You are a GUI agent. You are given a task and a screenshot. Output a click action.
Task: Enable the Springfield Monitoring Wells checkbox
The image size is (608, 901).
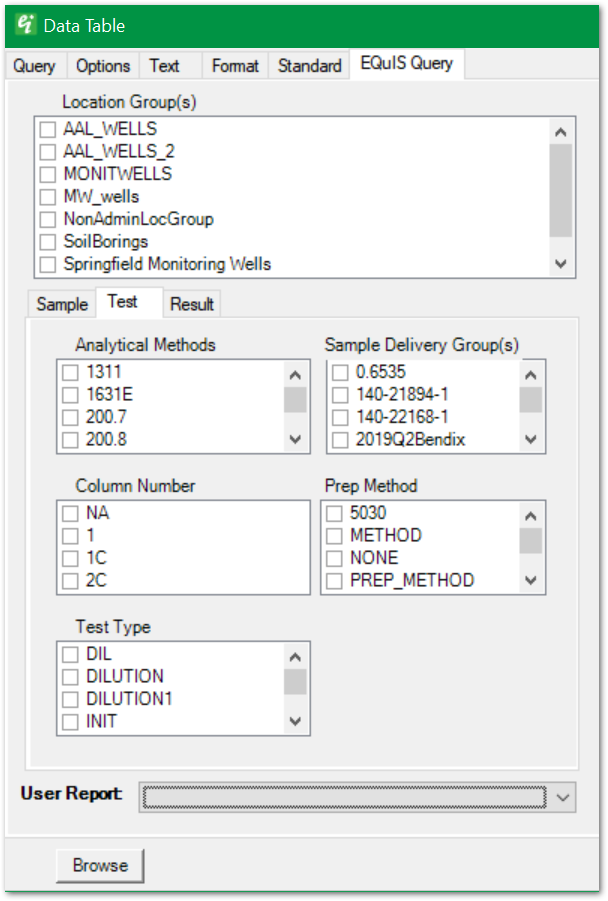(x=48, y=265)
